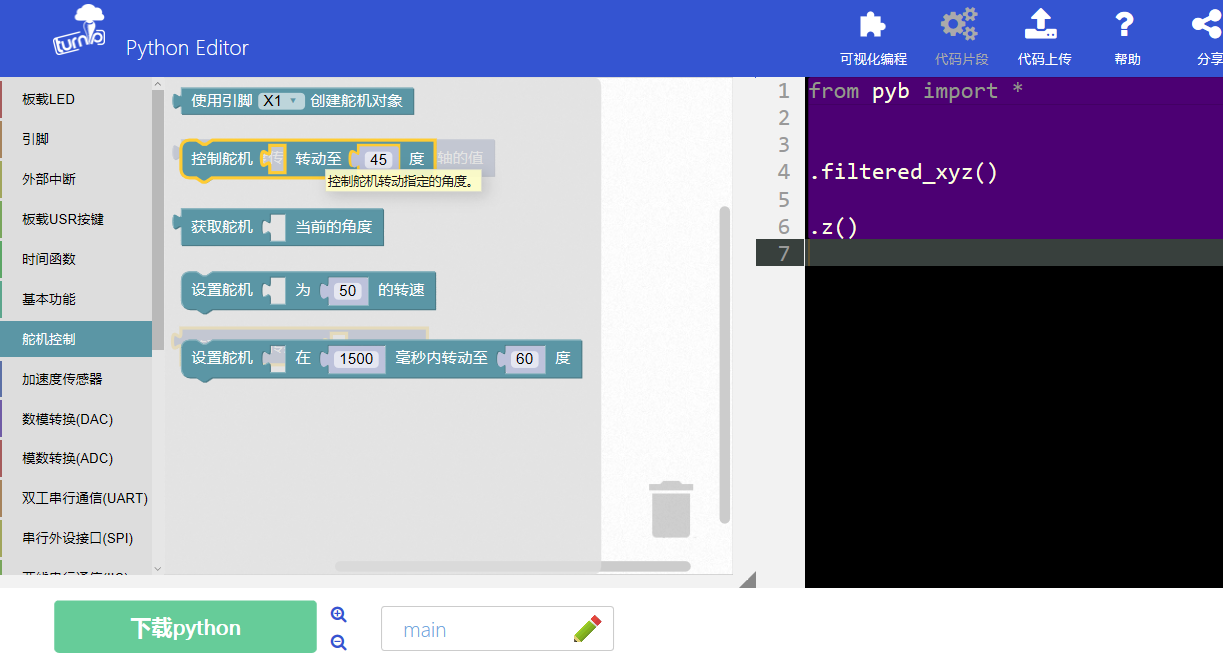
Task: Click the workspace vertical scrollbar
Action: tap(725, 365)
